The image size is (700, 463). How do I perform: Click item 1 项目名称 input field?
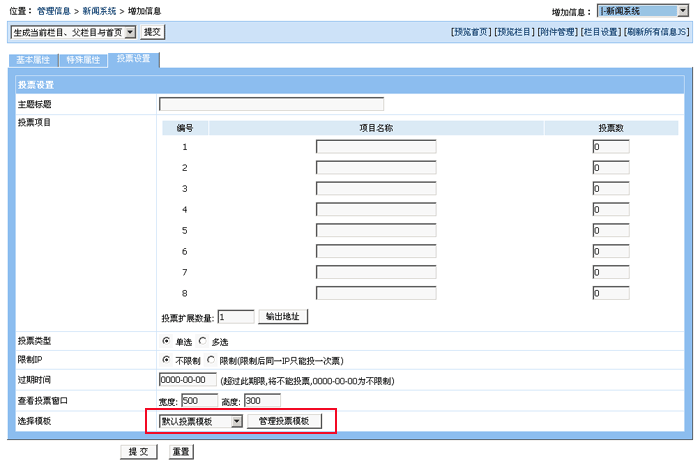376,147
